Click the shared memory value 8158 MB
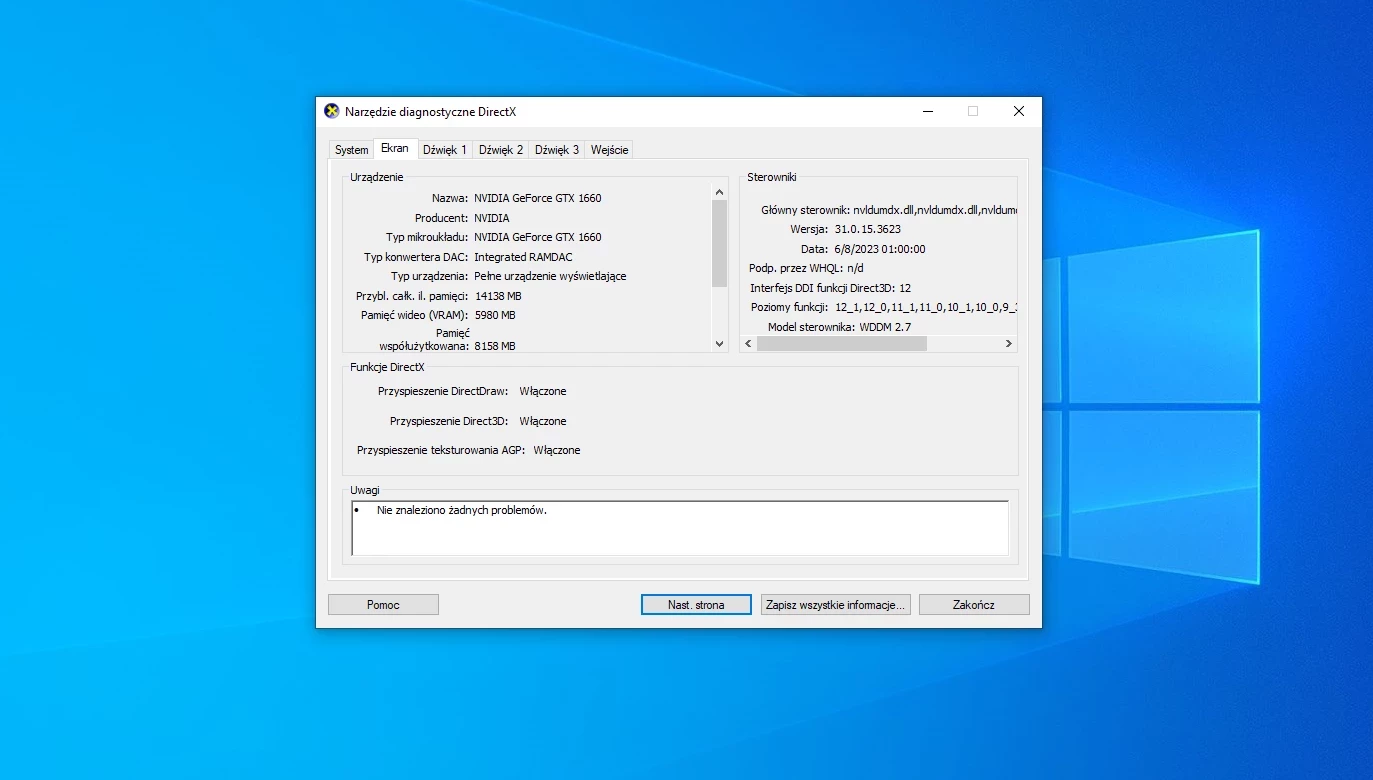The height and width of the screenshot is (780, 1373). point(495,346)
